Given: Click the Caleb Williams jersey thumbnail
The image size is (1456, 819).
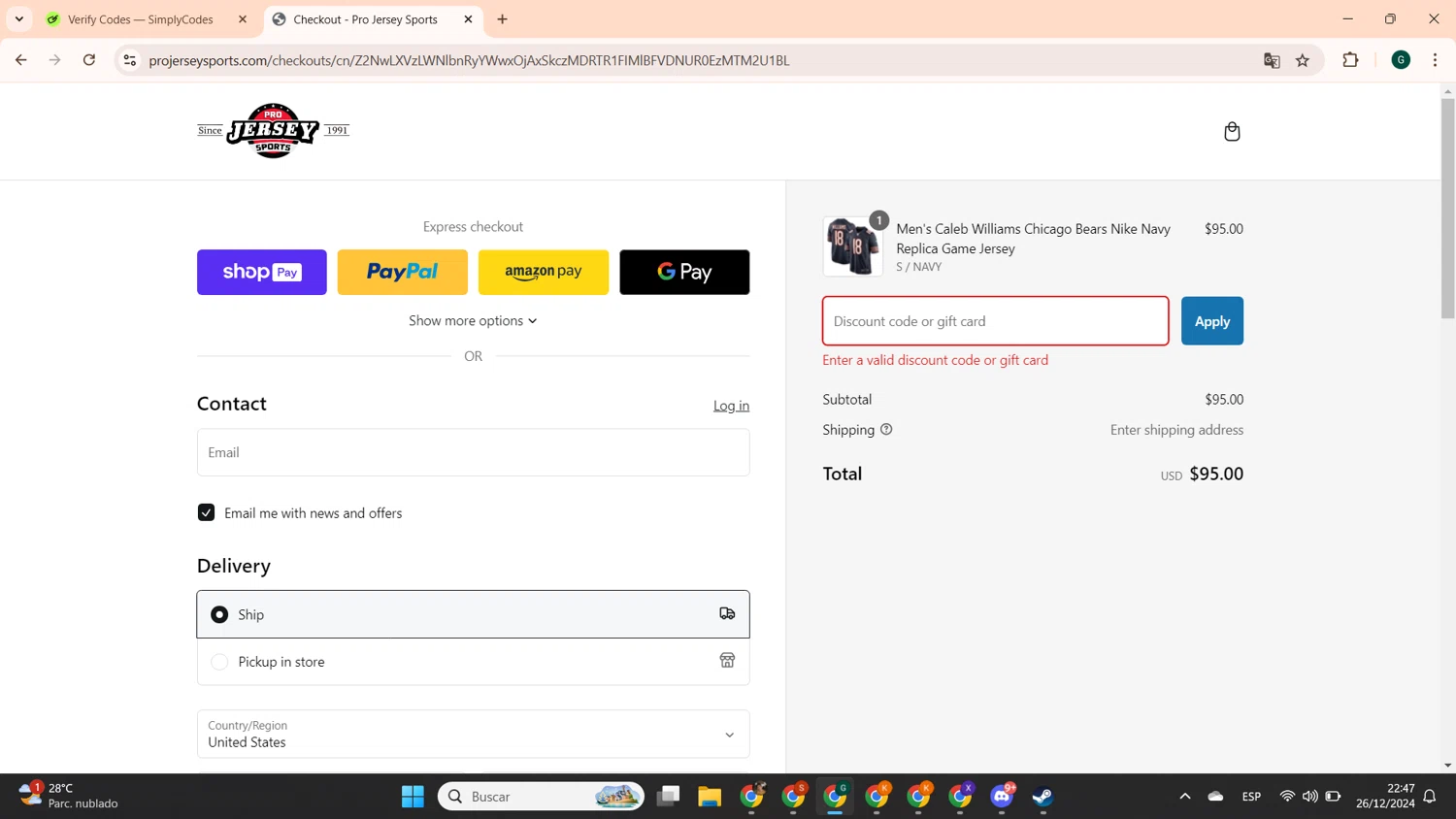Looking at the screenshot, I should (853, 246).
